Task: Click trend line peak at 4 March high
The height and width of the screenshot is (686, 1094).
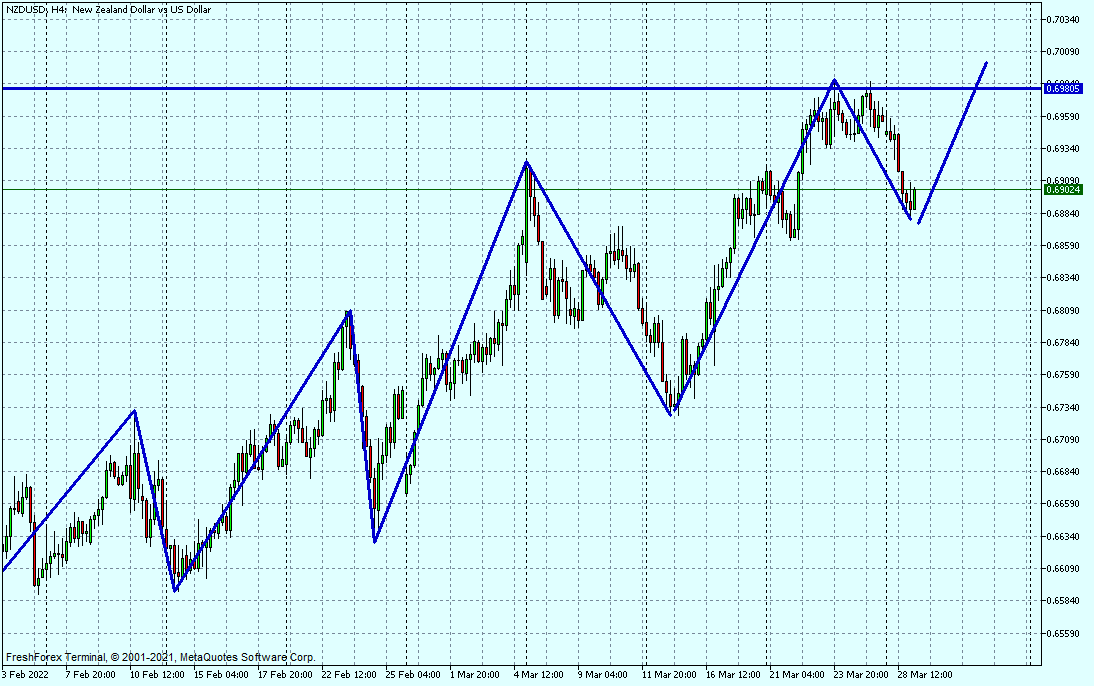Action: pos(527,162)
